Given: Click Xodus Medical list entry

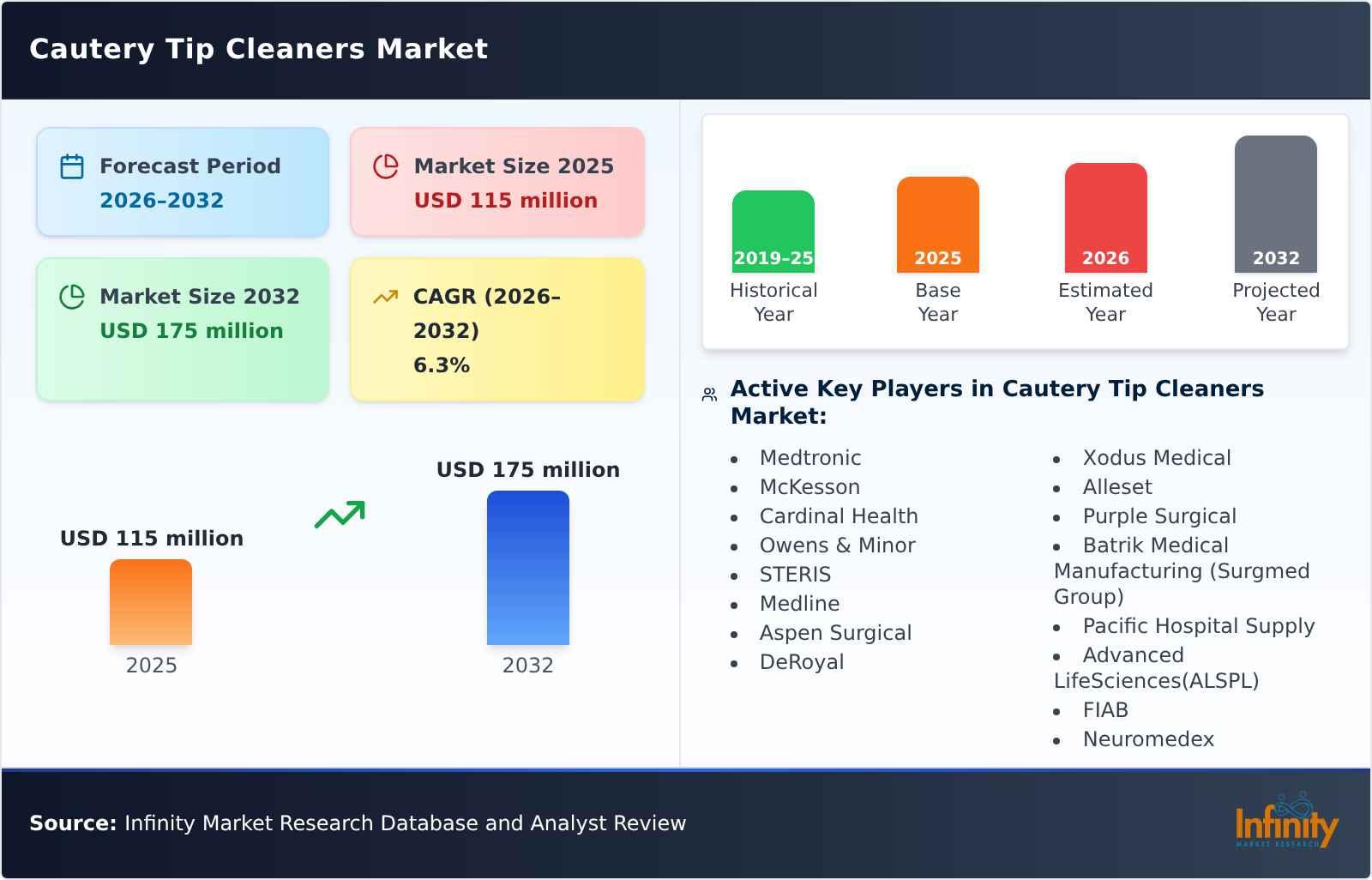Looking at the screenshot, I should click(1157, 458).
